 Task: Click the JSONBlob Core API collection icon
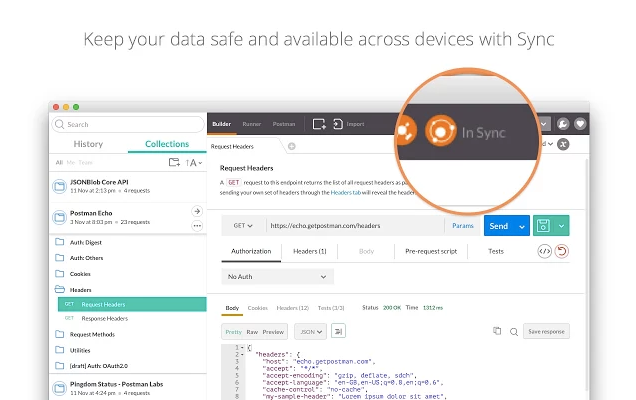pyautogui.click(x=60, y=186)
